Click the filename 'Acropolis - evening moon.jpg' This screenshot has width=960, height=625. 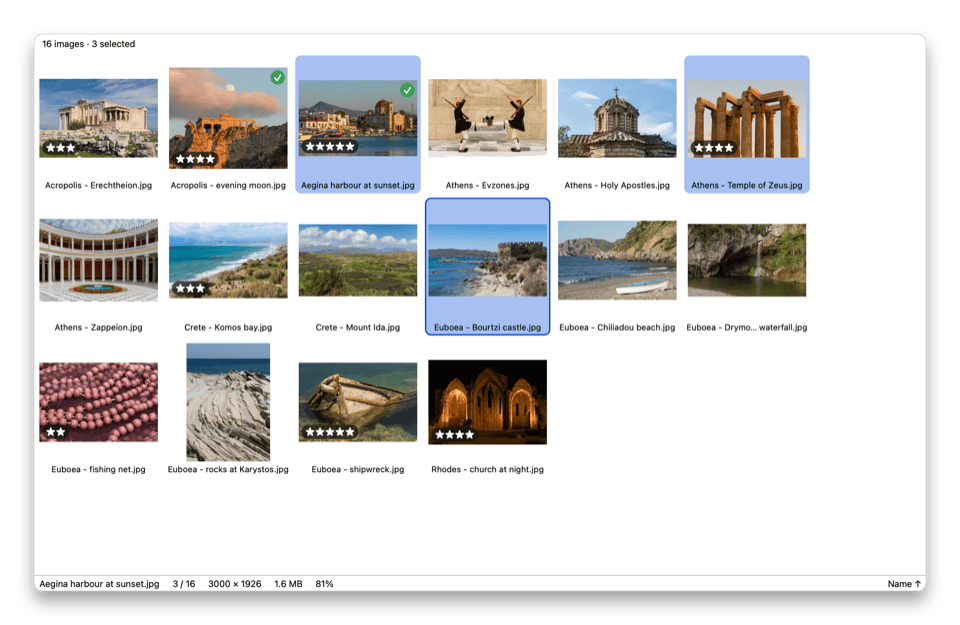228,185
